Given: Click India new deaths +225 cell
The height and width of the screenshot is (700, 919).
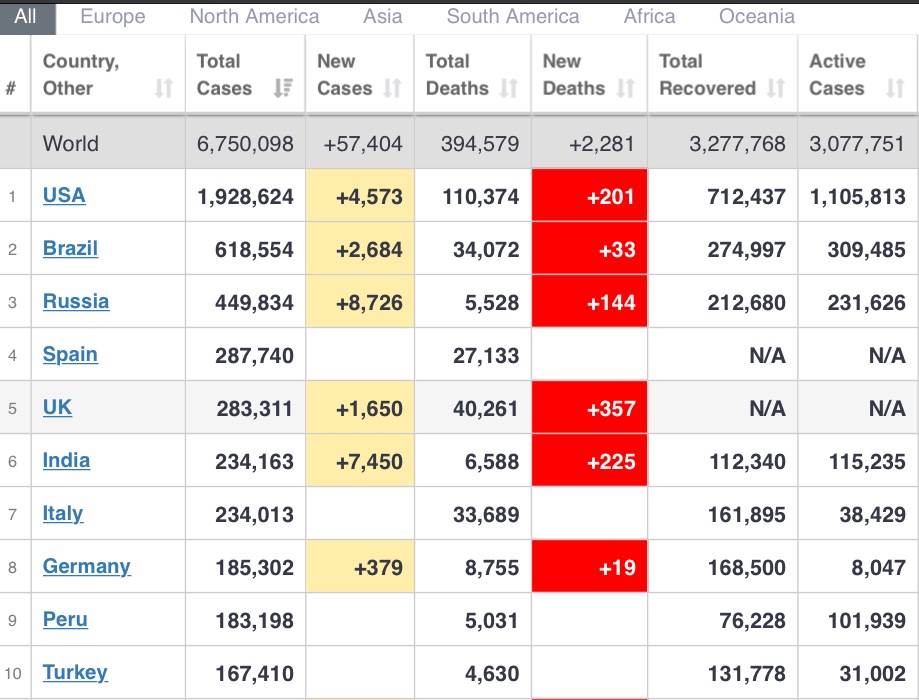Looking at the screenshot, I should pos(590,460).
